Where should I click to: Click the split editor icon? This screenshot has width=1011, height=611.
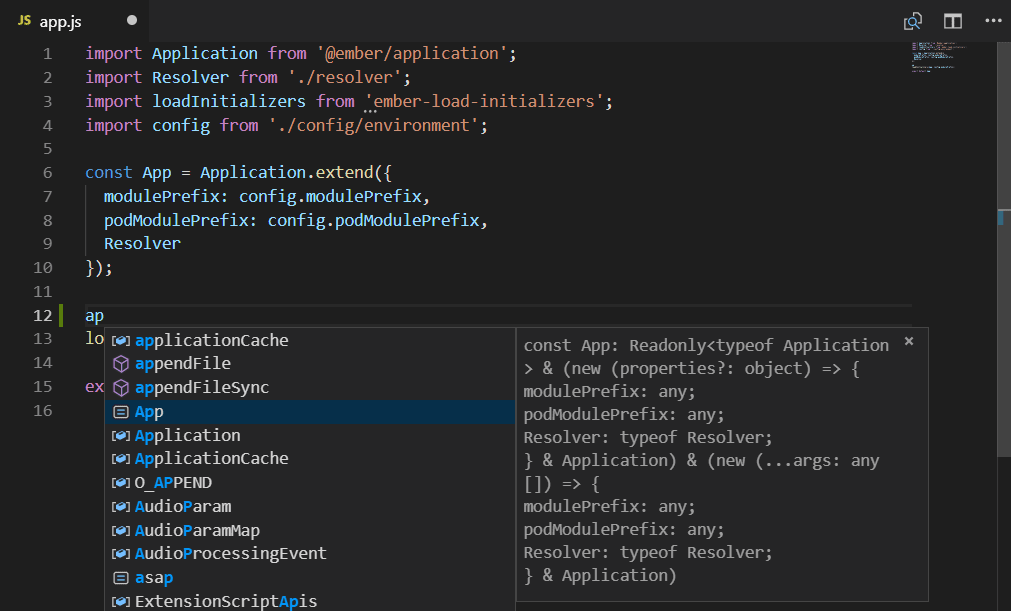[x=953, y=21]
